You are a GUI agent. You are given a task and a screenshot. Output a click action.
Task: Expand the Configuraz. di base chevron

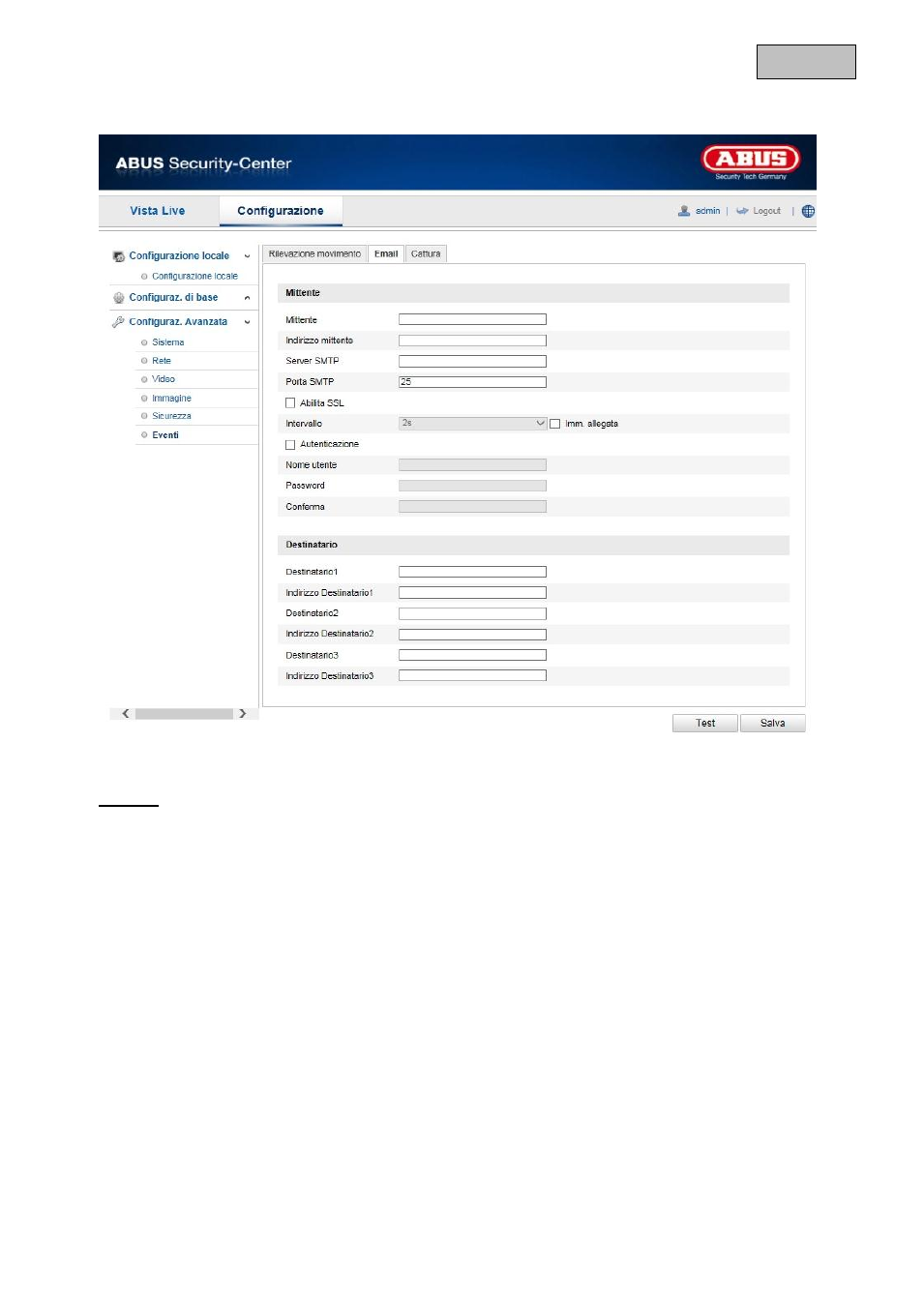(x=247, y=298)
